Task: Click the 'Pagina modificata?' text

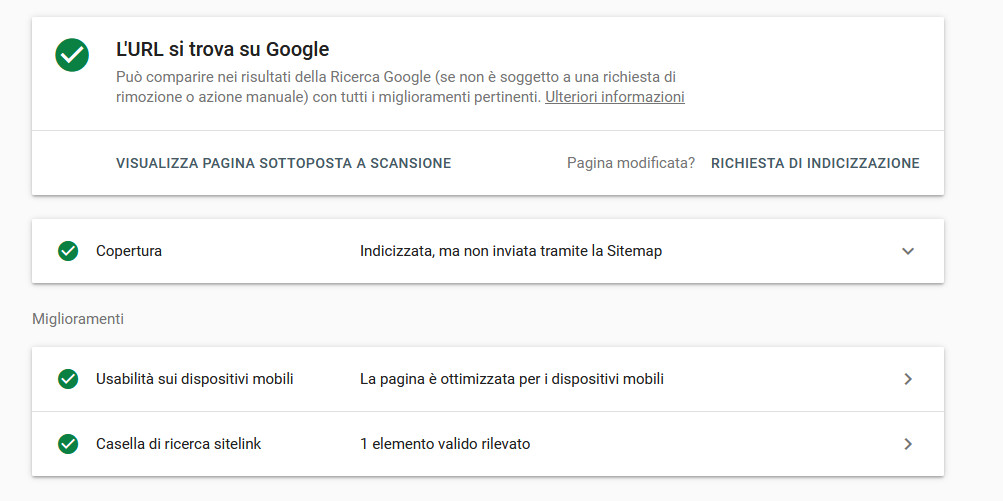Action: point(631,163)
